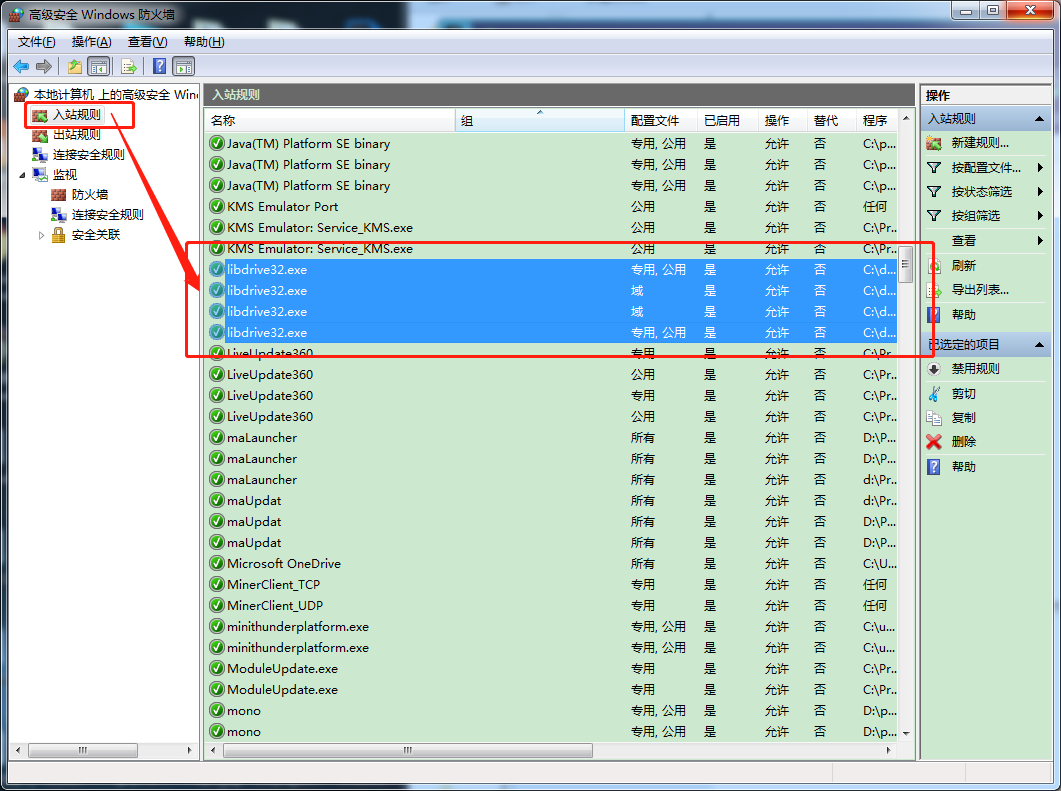This screenshot has height=791, width=1061.
Task: Select the first ModuleUpdate.exe rule row
Action: 552,669
